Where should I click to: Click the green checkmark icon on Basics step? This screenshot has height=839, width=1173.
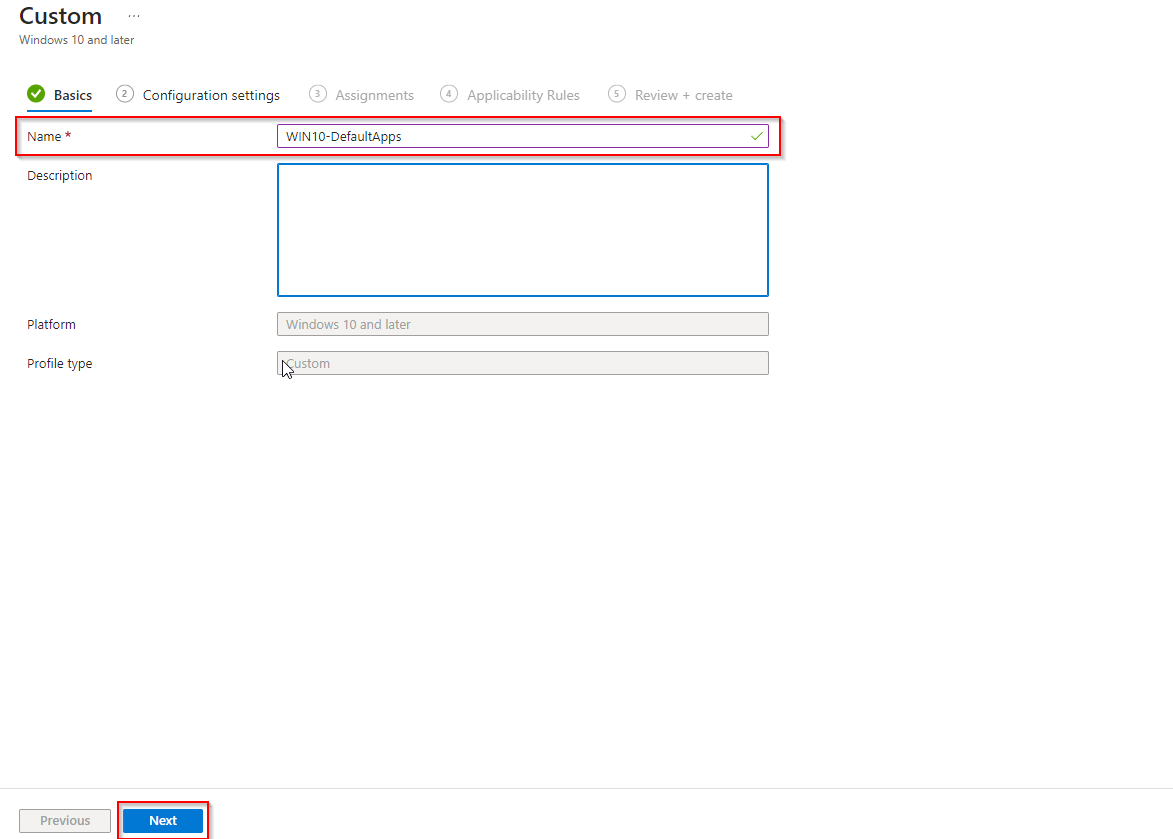point(36,94)
